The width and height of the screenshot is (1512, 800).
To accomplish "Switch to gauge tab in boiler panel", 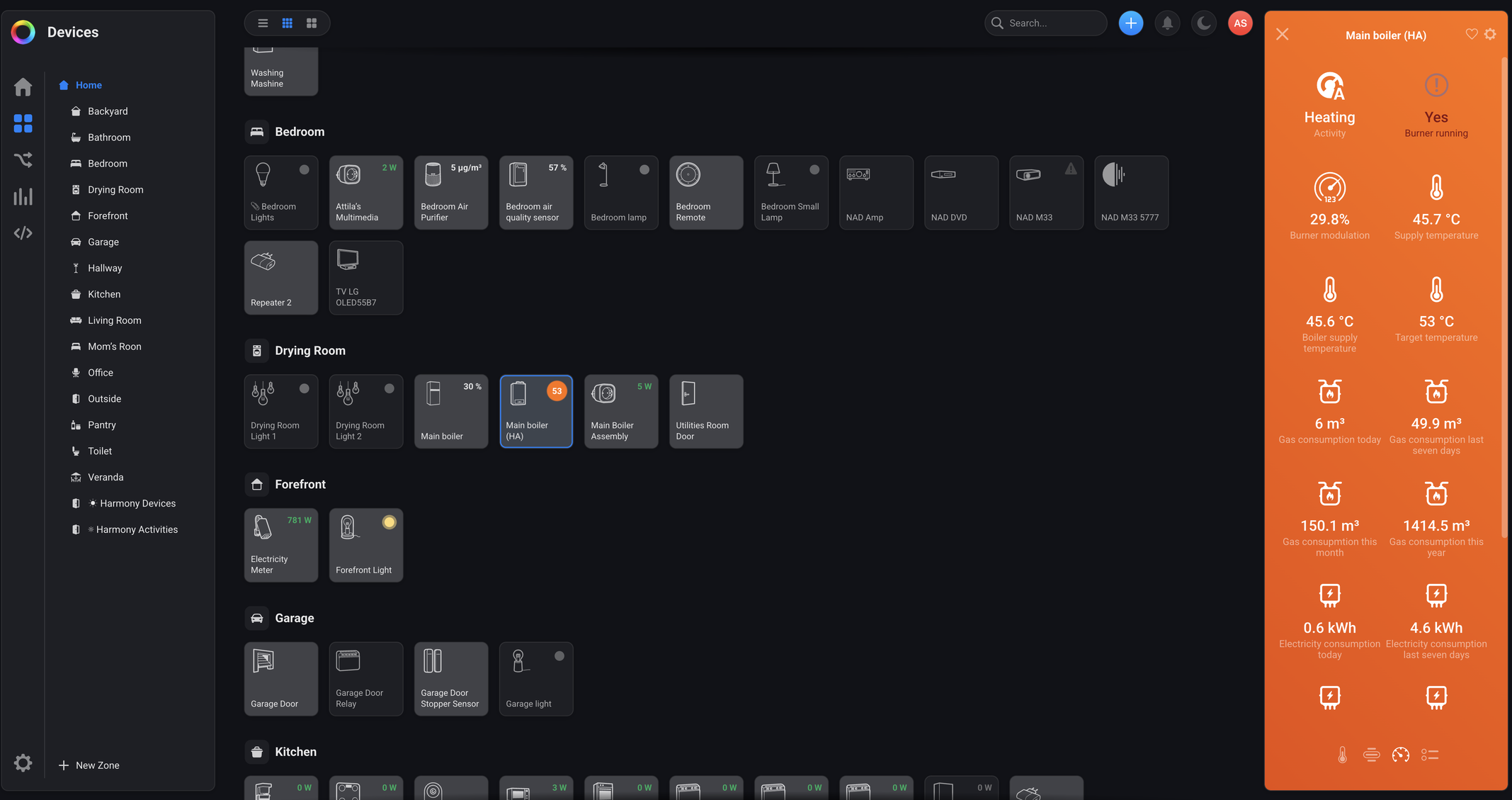I will pos(1400,755).
